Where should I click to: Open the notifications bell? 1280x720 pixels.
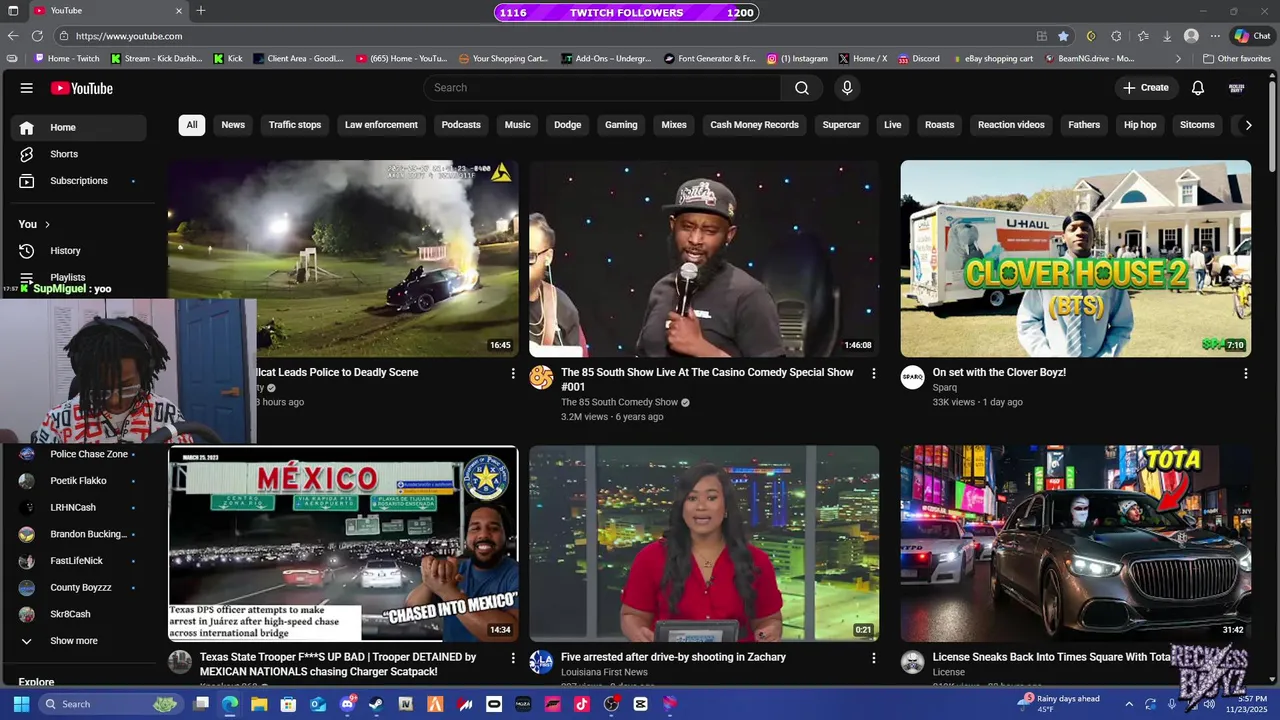(1198, 88)
